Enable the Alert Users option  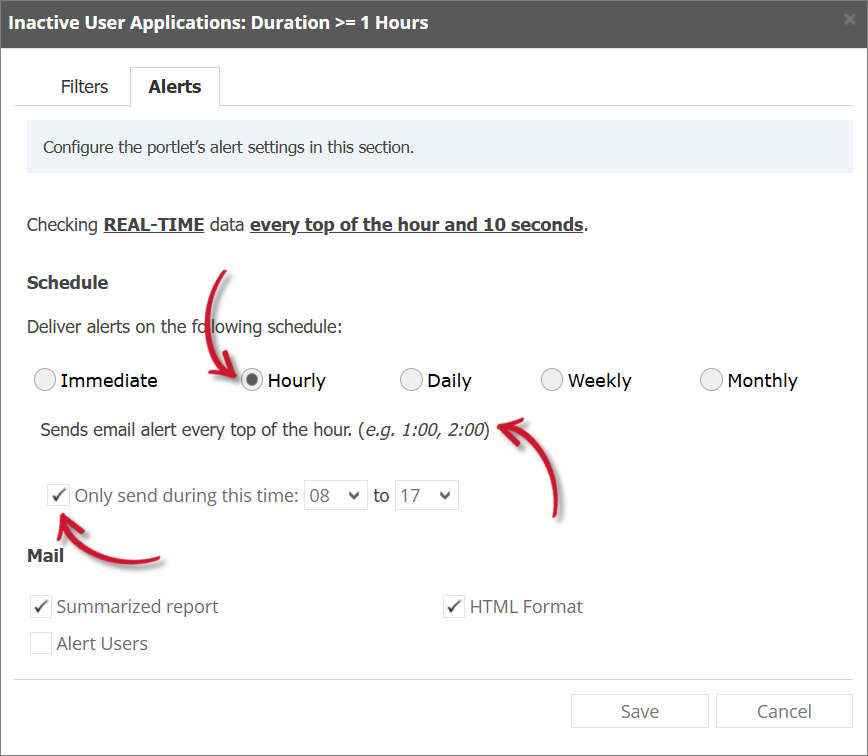point(40,643)
